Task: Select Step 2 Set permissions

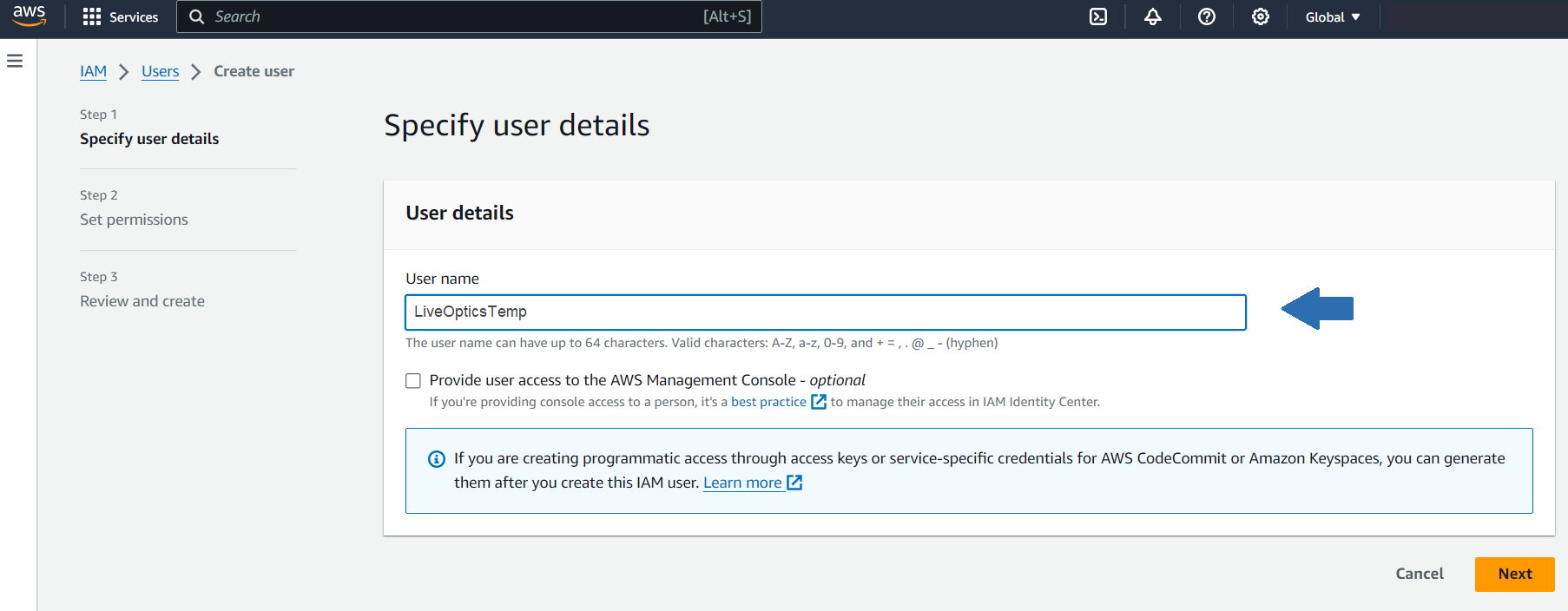Action: click(134, 220)
